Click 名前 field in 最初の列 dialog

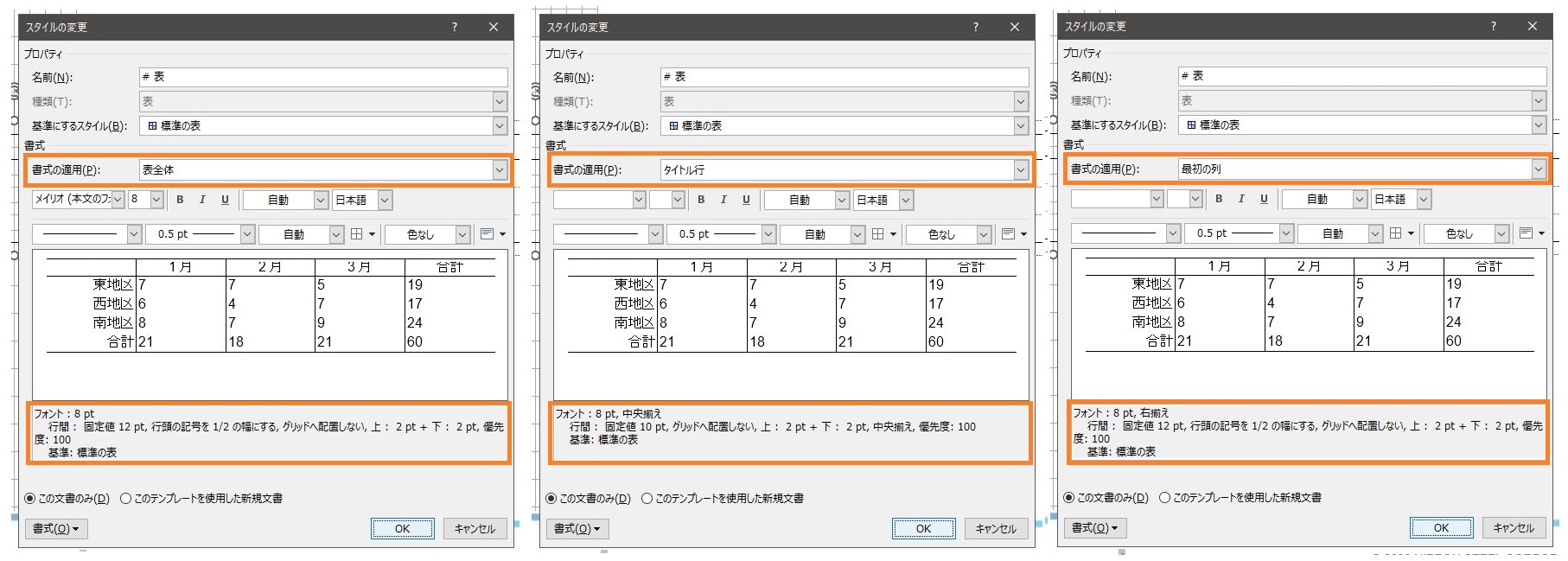tap(1362, 77)
